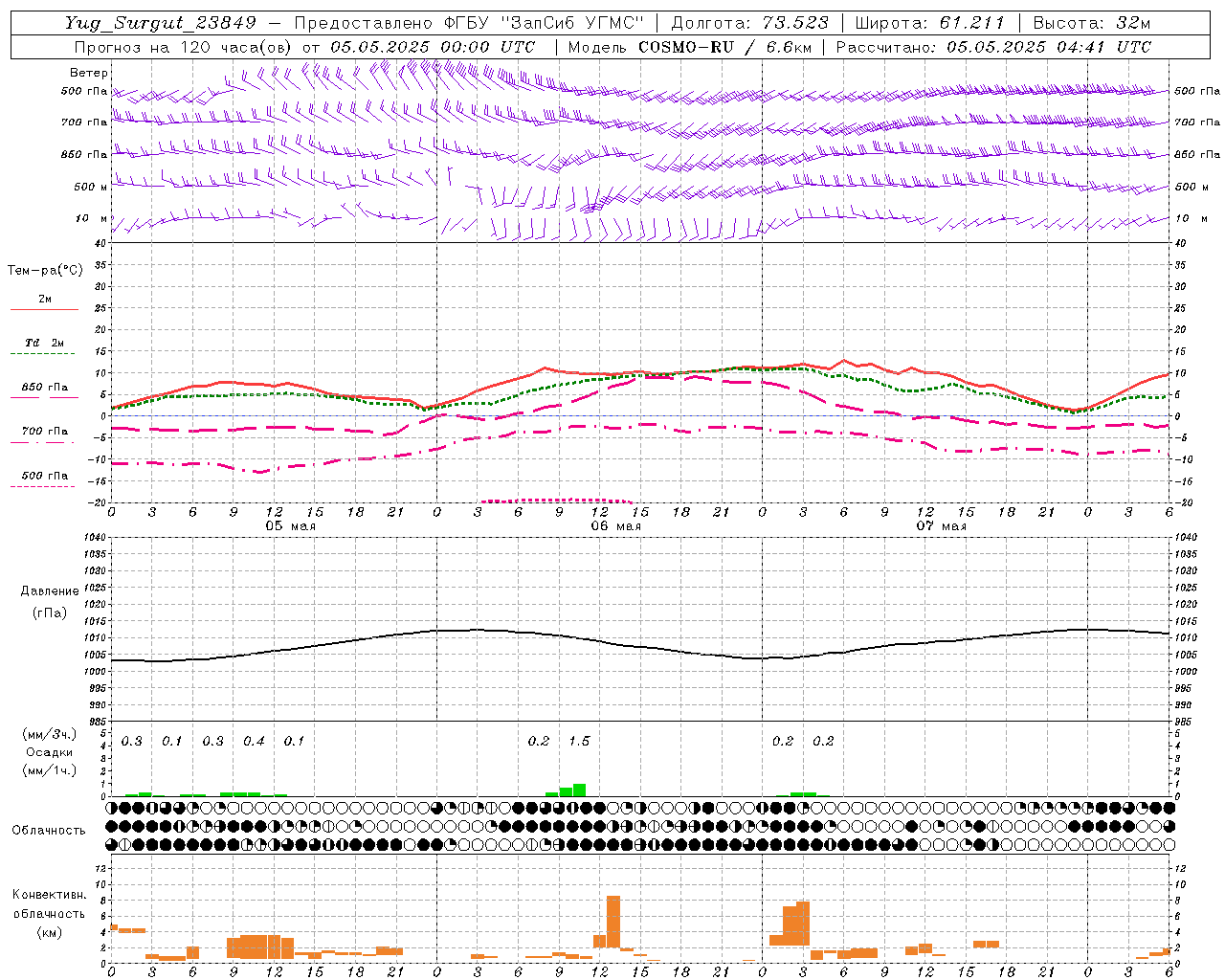Click the red line sample under 2м legend

pyautogui.click(x=44, y=309)
